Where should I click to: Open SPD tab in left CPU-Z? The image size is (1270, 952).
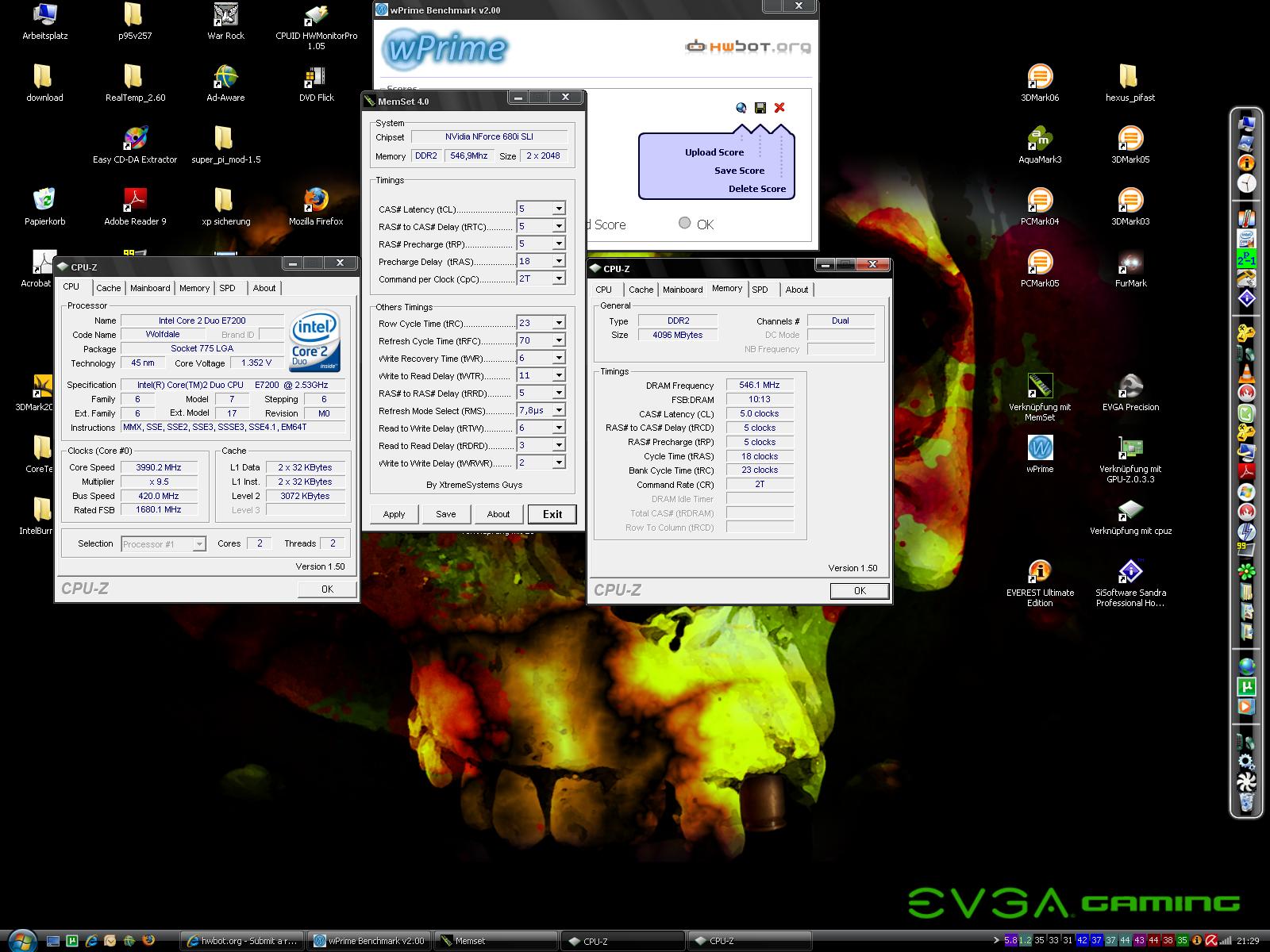point(228,288)
